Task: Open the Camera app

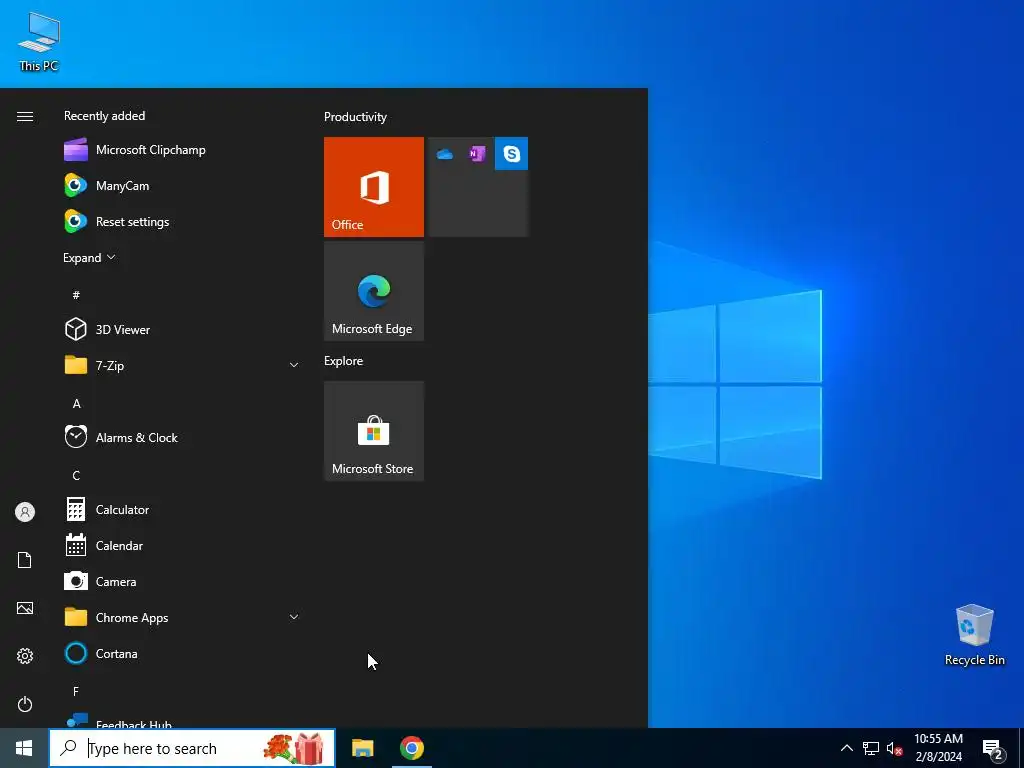Action: click(181, 581)
